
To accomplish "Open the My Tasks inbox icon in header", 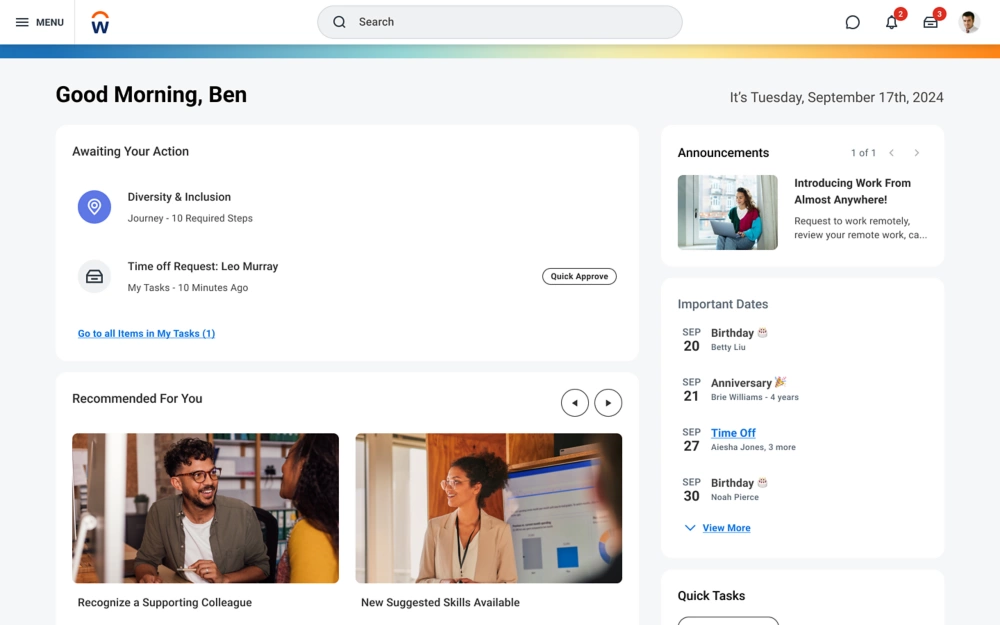I will pyautogui.click(x=930, y=22).
